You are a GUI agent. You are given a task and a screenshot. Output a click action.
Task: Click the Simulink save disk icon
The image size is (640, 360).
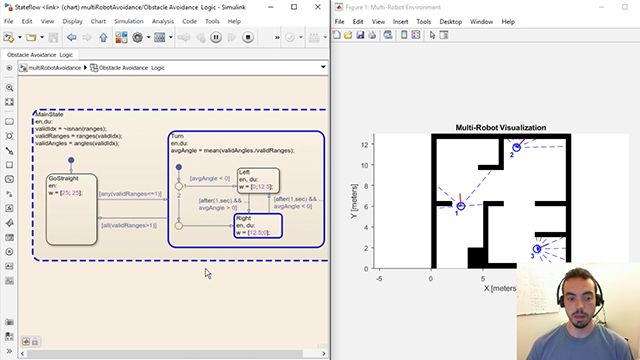coord(53,38)
